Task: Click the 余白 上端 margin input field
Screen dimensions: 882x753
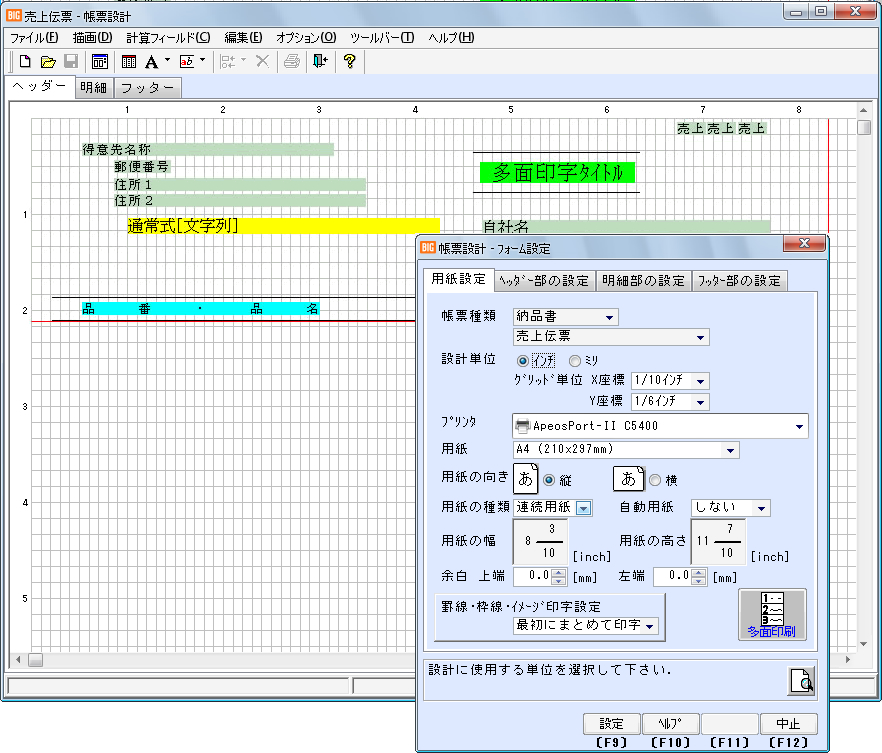Action: click(532, 576)
